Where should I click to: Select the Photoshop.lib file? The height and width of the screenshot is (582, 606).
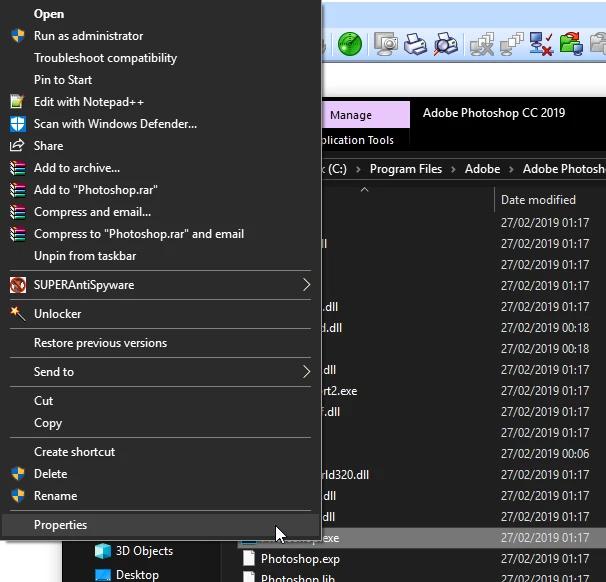(x=298, y=578)
